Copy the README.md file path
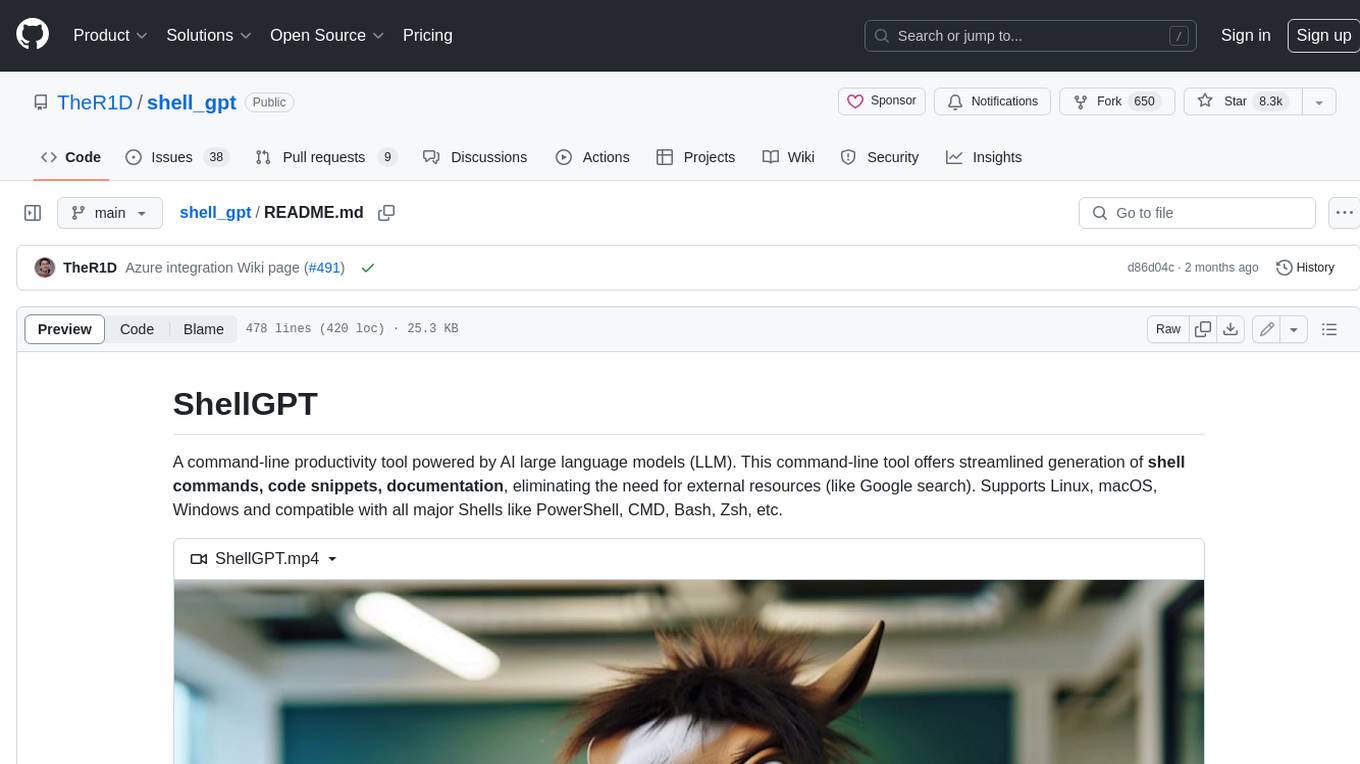 point(387,213)
